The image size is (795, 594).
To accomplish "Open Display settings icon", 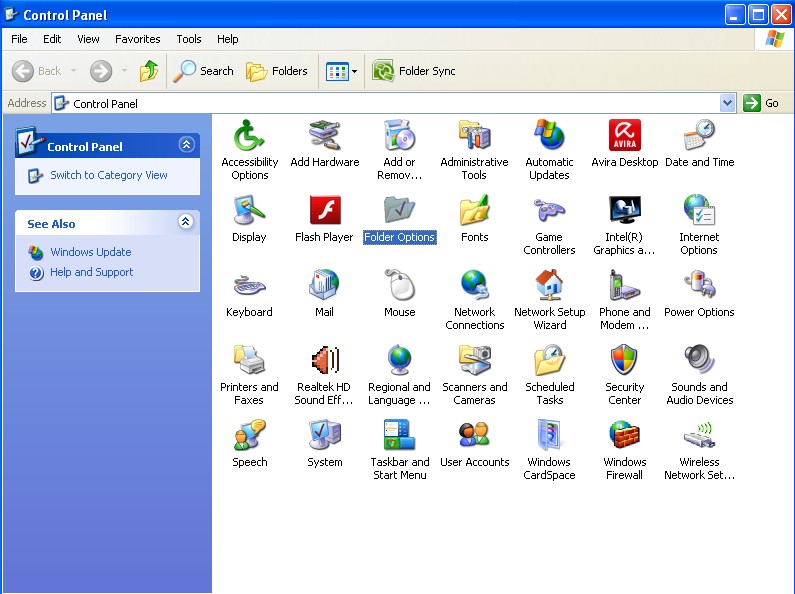I will pyautogui.click(x=249, y=210).
